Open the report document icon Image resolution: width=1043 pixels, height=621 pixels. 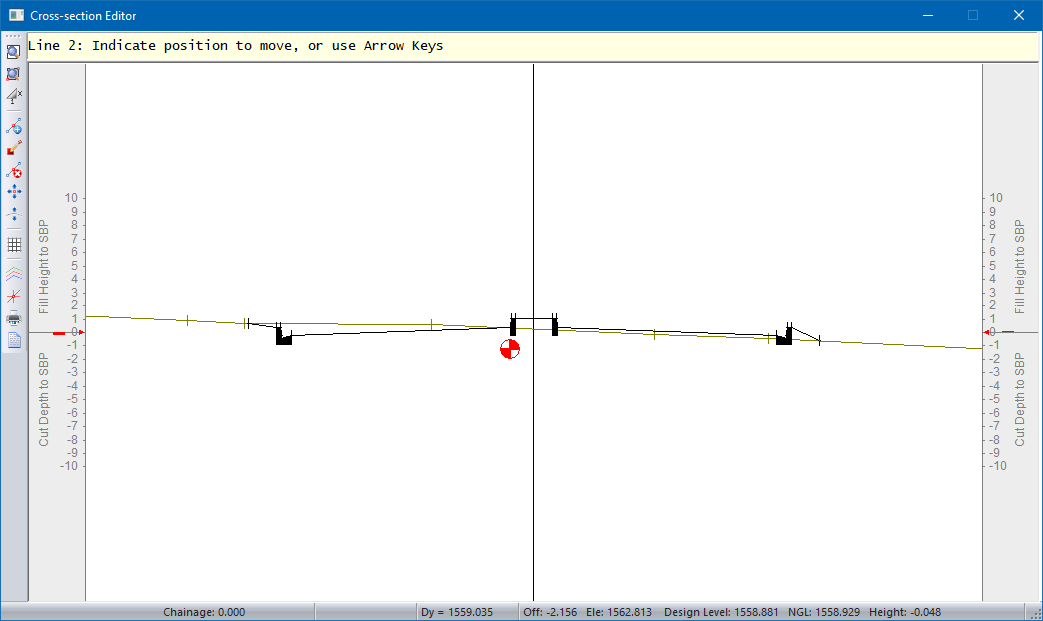point(14,341)
